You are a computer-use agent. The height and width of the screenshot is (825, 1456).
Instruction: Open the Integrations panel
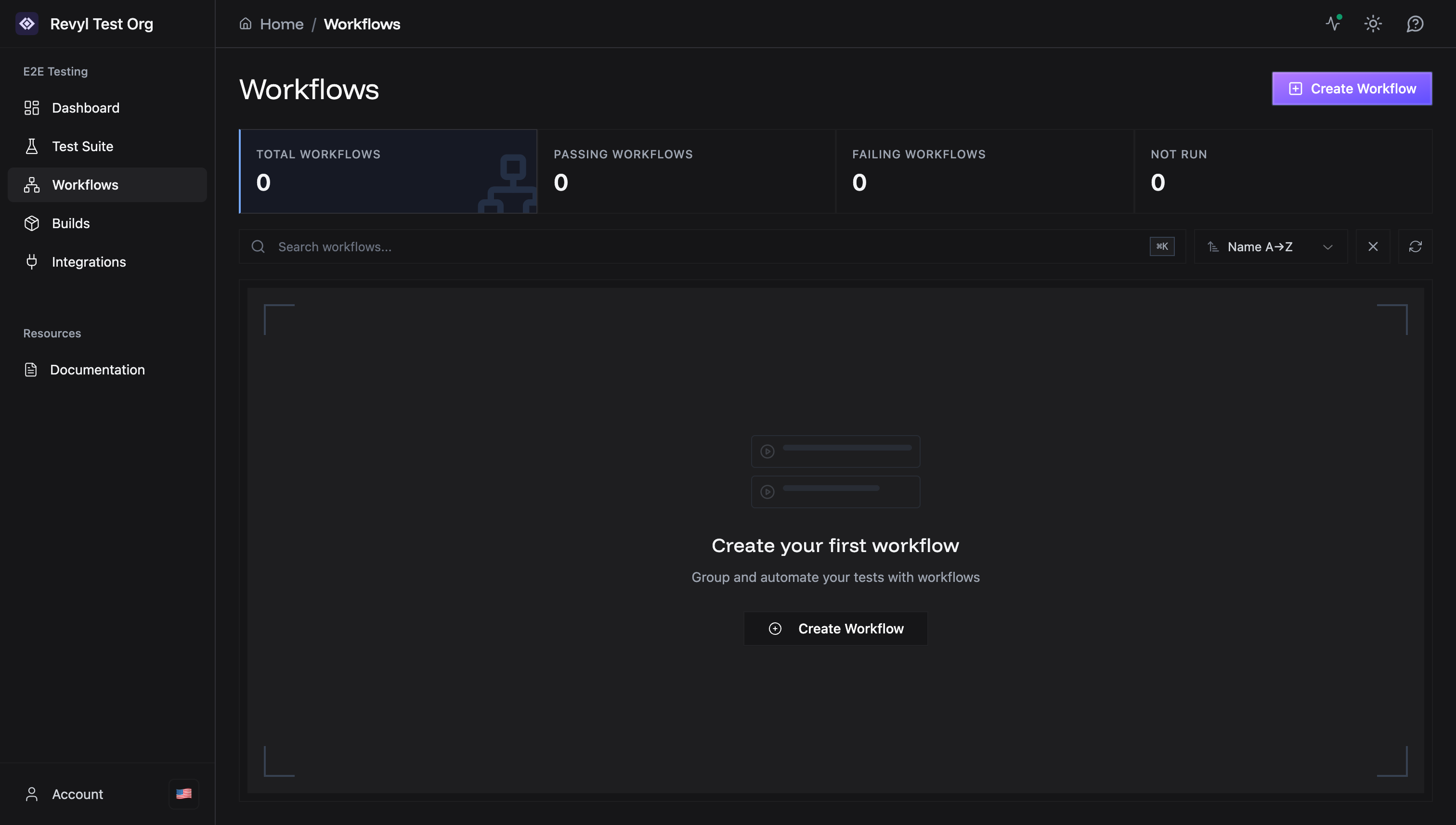(x=89, y=261)
